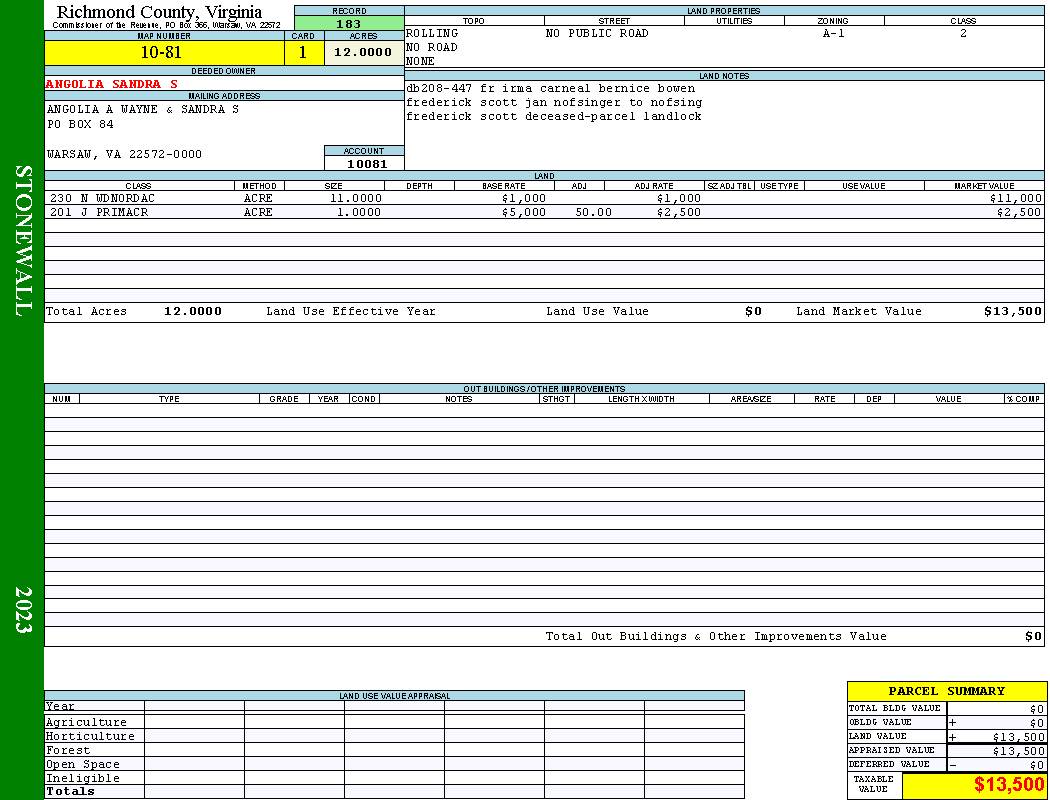Click street value NO PUBLIC ROAD

[x=597, y=33]
